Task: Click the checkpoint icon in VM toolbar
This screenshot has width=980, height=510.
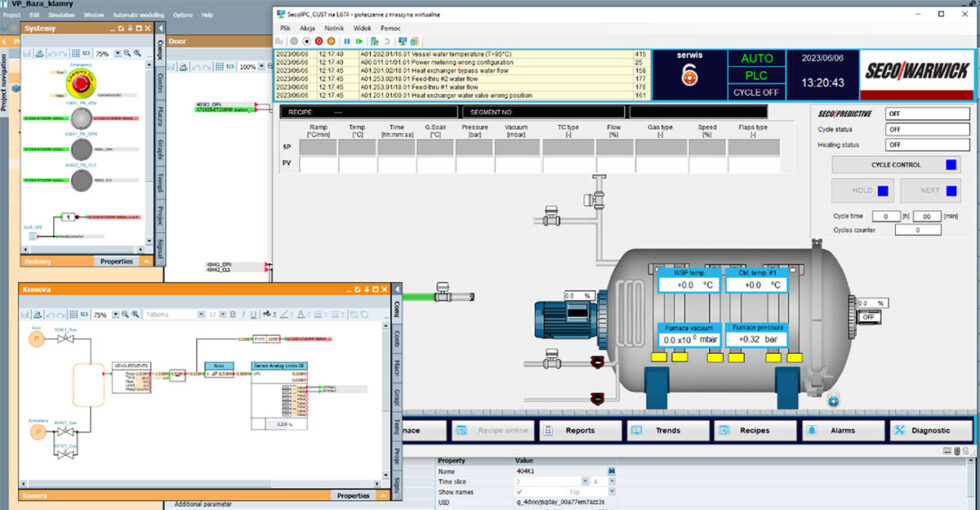Action: pyautogui.click(x=374, y=41)
